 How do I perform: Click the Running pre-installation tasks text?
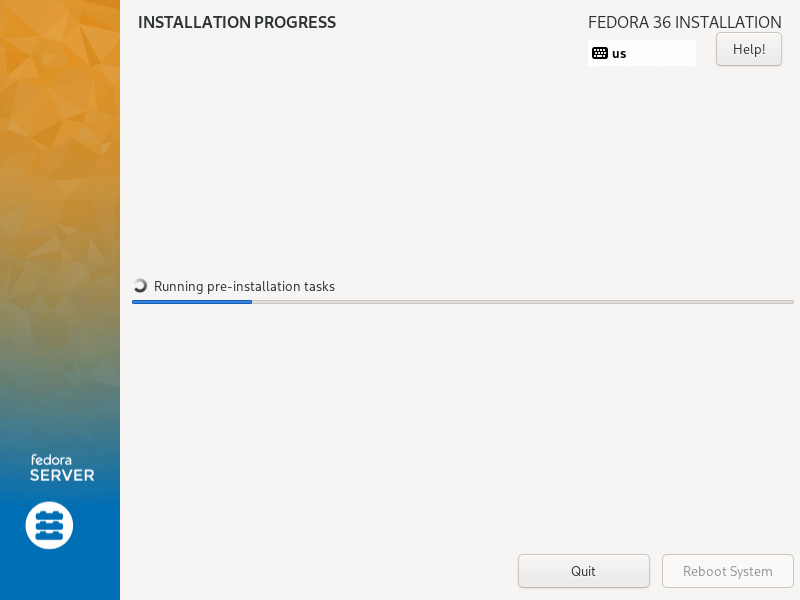coord(244,286)
